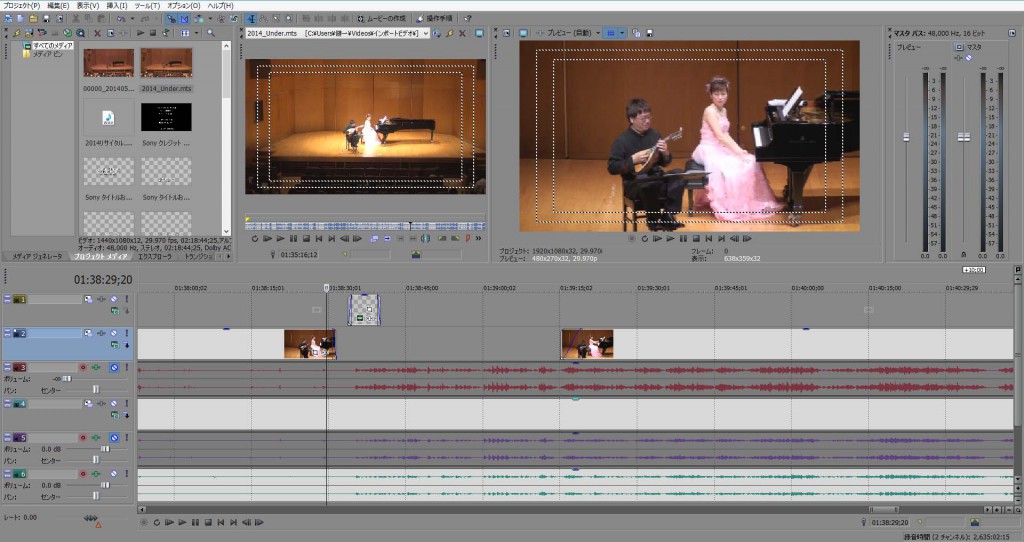Click the 操作手順 button
1024x542 pixels.
[x=435, y=19]
